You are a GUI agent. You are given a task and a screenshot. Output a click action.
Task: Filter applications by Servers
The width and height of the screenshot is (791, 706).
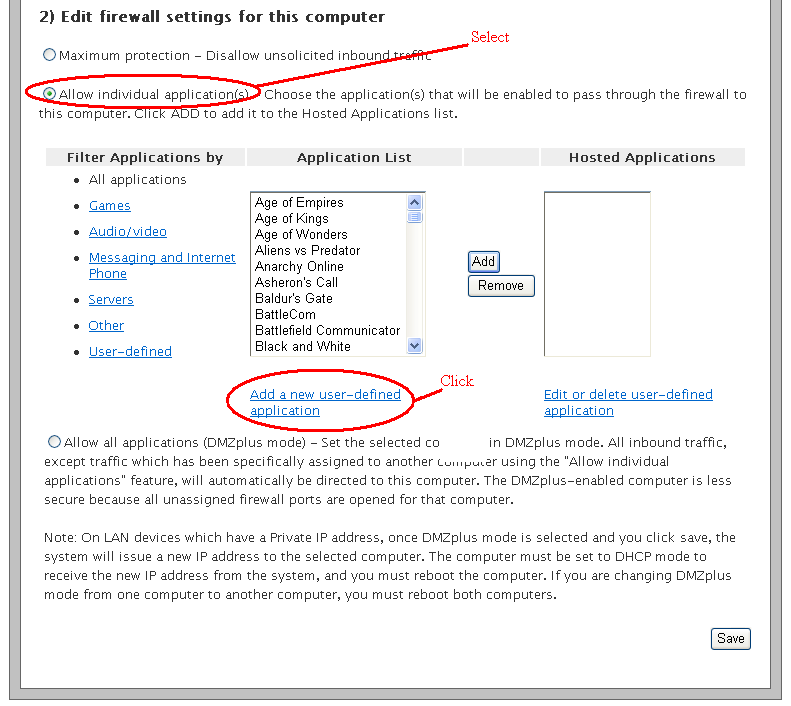pos(110,299)
